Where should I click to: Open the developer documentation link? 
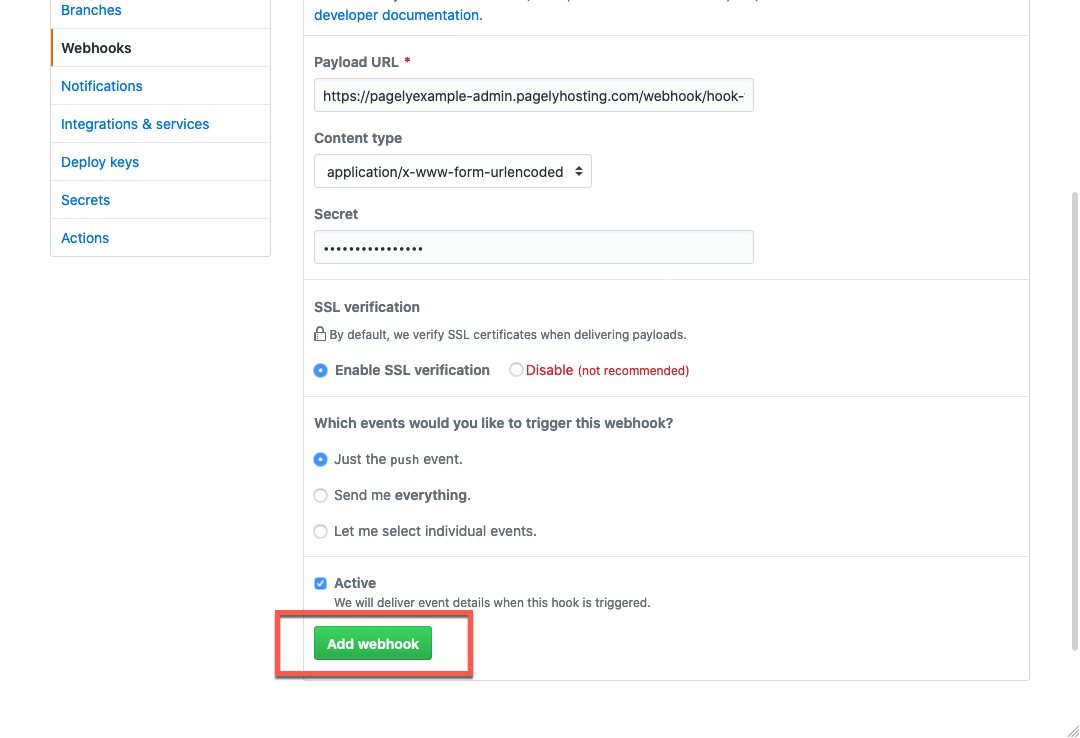[396, 15]
